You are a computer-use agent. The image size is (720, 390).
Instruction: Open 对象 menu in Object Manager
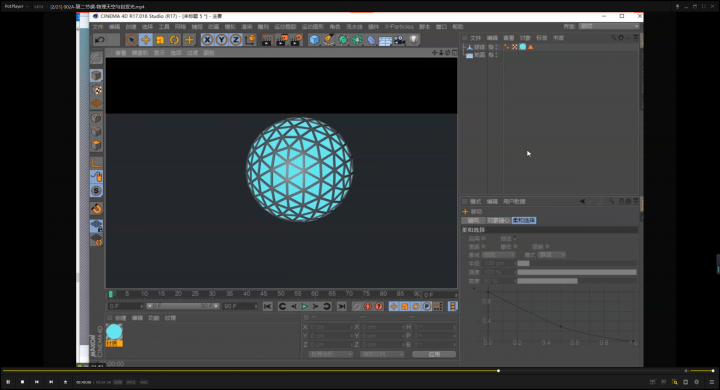[x=525, y=38]
